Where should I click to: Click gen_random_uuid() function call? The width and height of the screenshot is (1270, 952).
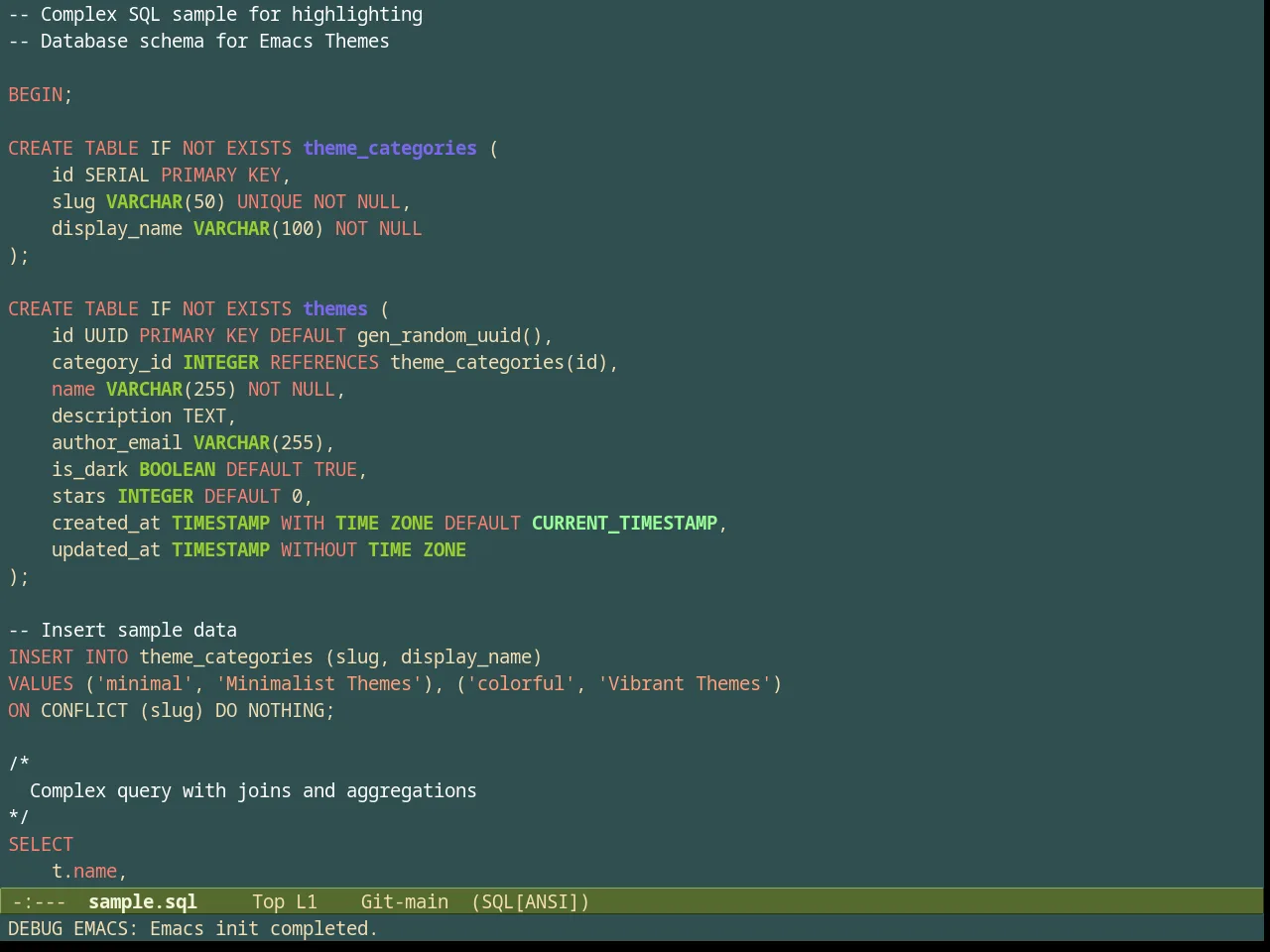tap(450, 335)
